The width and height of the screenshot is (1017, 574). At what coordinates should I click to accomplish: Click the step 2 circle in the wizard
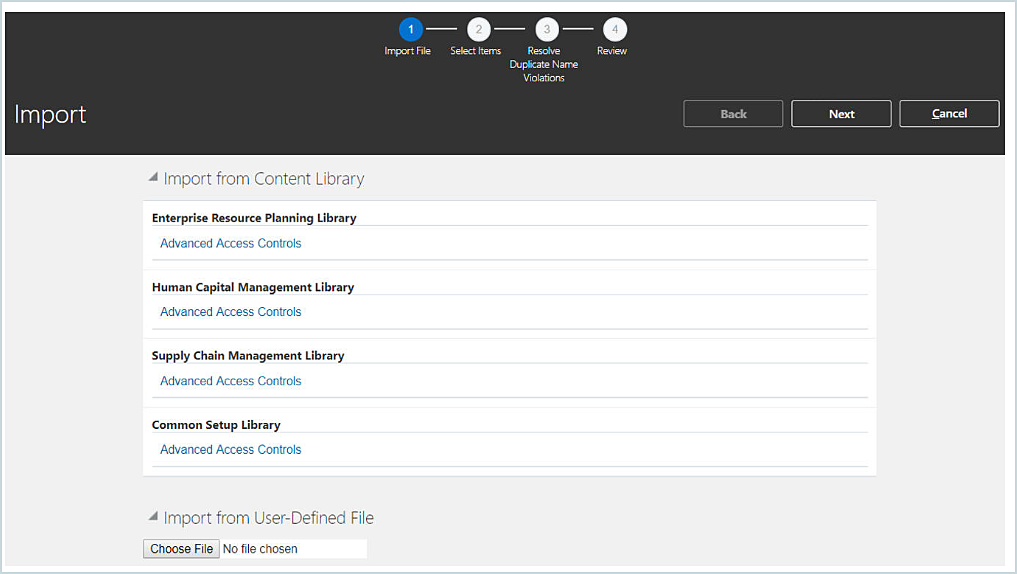(x=478, y=30)
